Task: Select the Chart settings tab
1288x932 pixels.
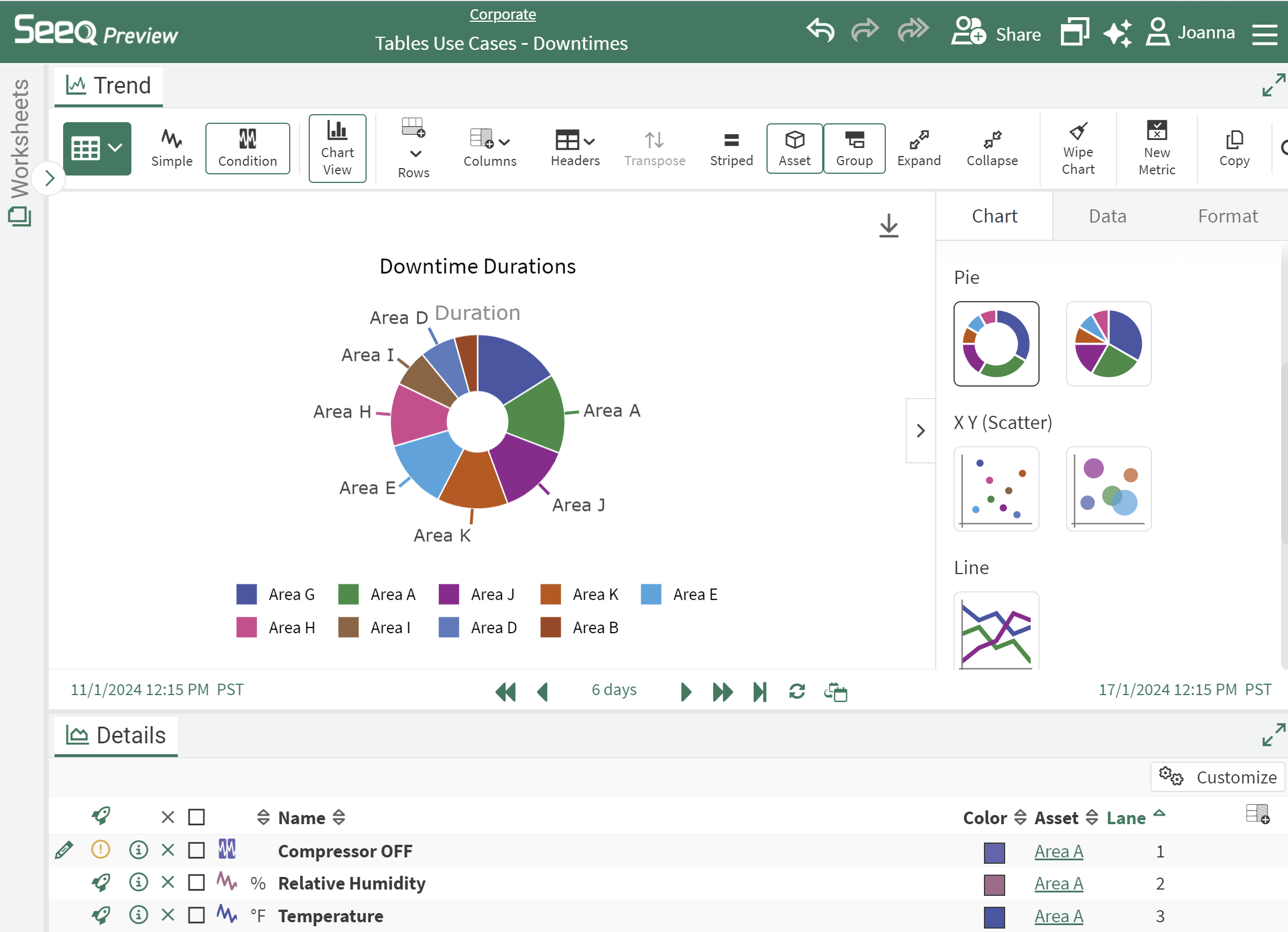Action: click(994, 216)
